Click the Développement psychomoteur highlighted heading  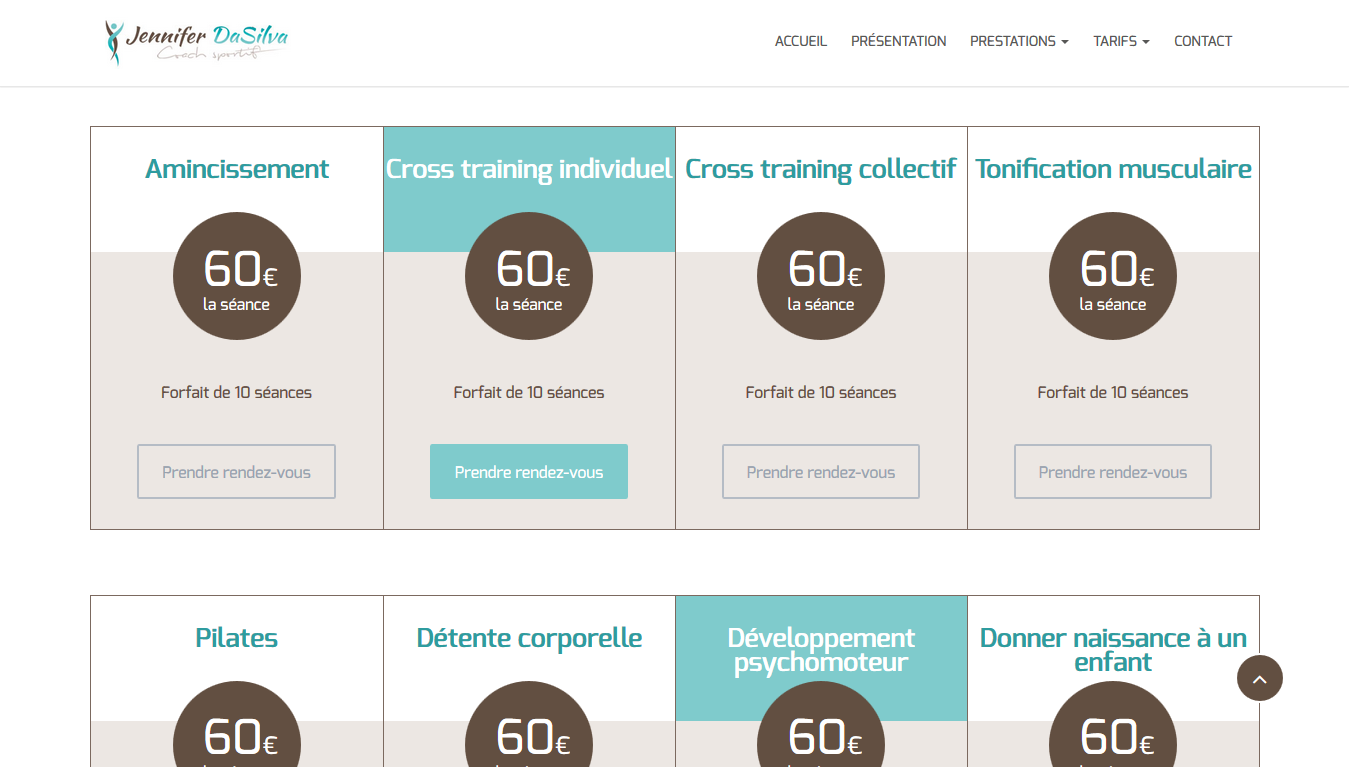[x=820, y=650]
